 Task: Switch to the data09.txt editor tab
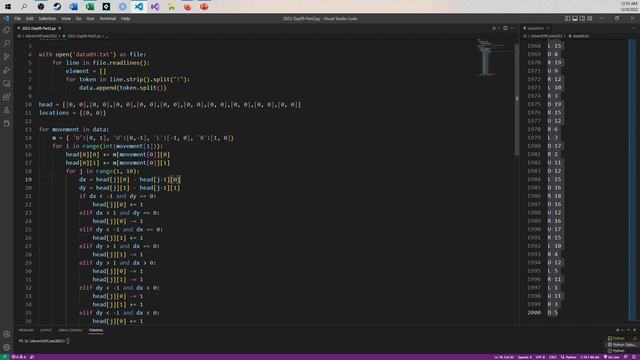(535, 28)
